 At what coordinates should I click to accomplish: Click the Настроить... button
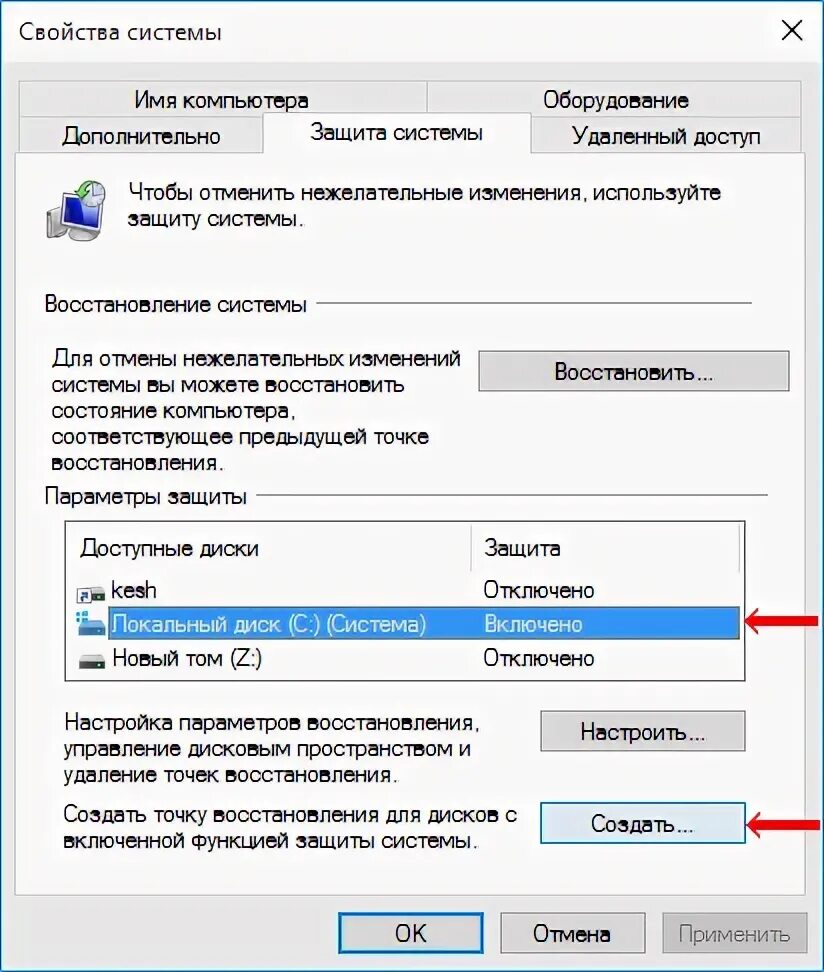click(642, 731)
